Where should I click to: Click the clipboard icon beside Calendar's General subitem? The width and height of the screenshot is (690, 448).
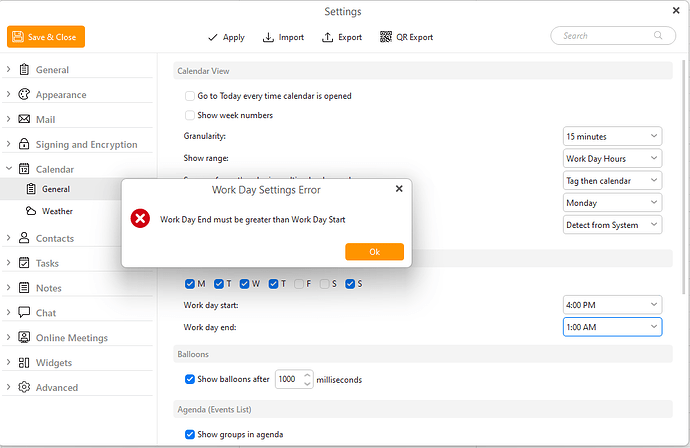click(x=31, y=189)
